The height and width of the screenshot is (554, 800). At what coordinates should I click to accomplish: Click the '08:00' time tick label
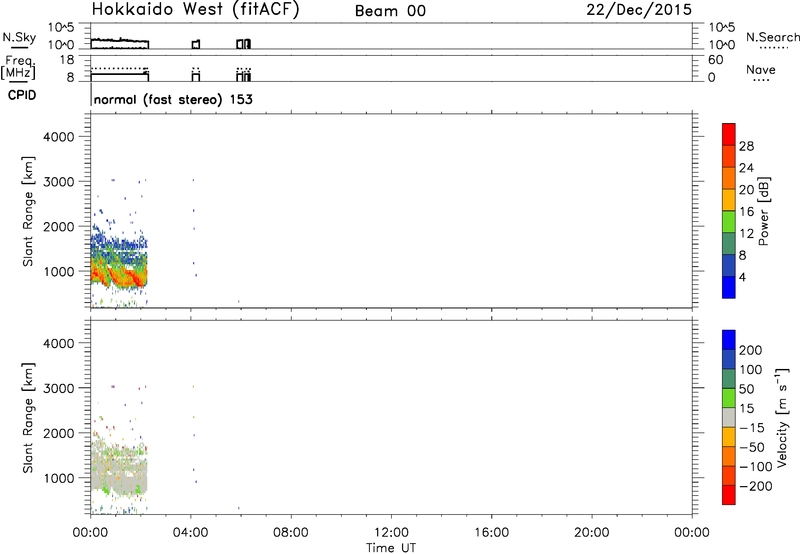(290, 533)
